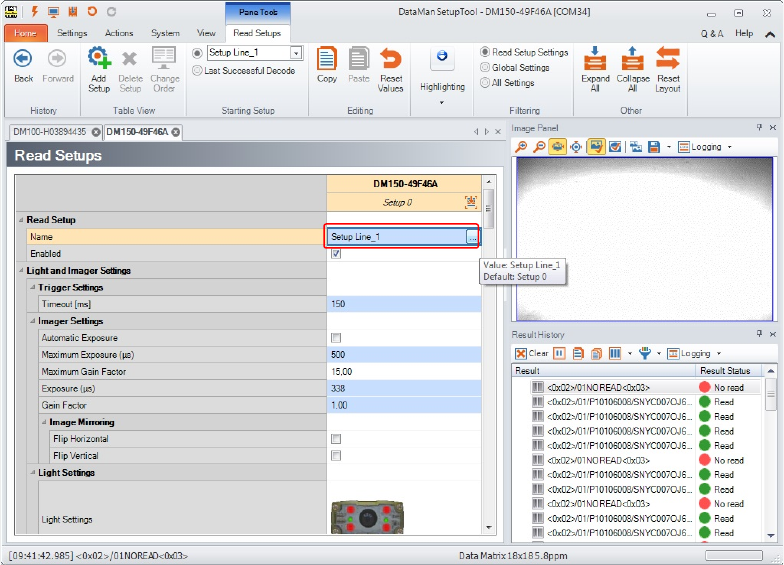
Task: Open the Settings ribbon tab
Action: point(72,33)
